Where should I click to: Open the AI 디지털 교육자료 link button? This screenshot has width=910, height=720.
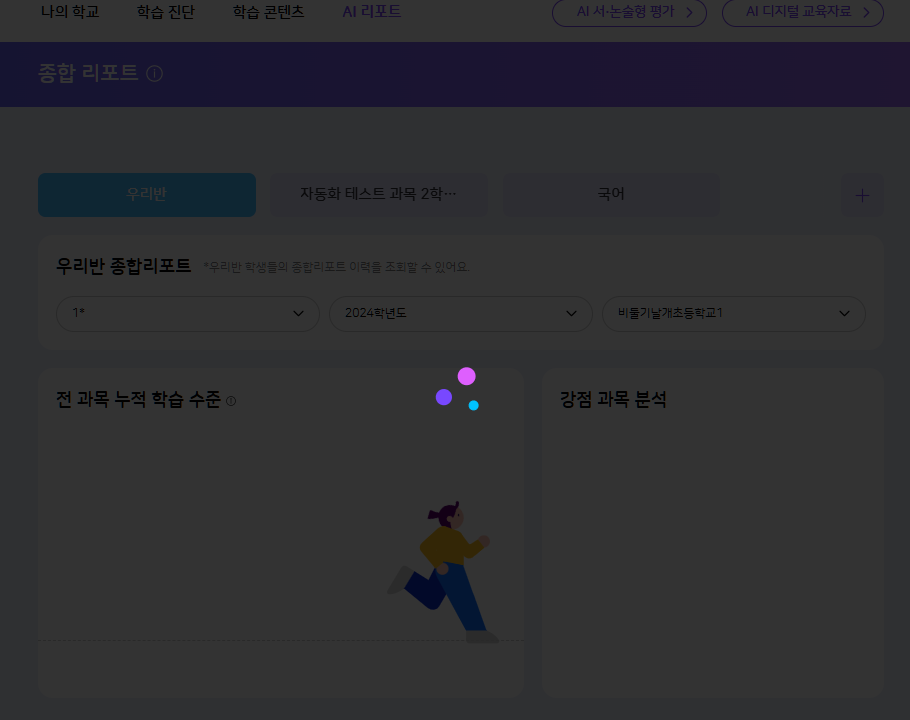802,13
